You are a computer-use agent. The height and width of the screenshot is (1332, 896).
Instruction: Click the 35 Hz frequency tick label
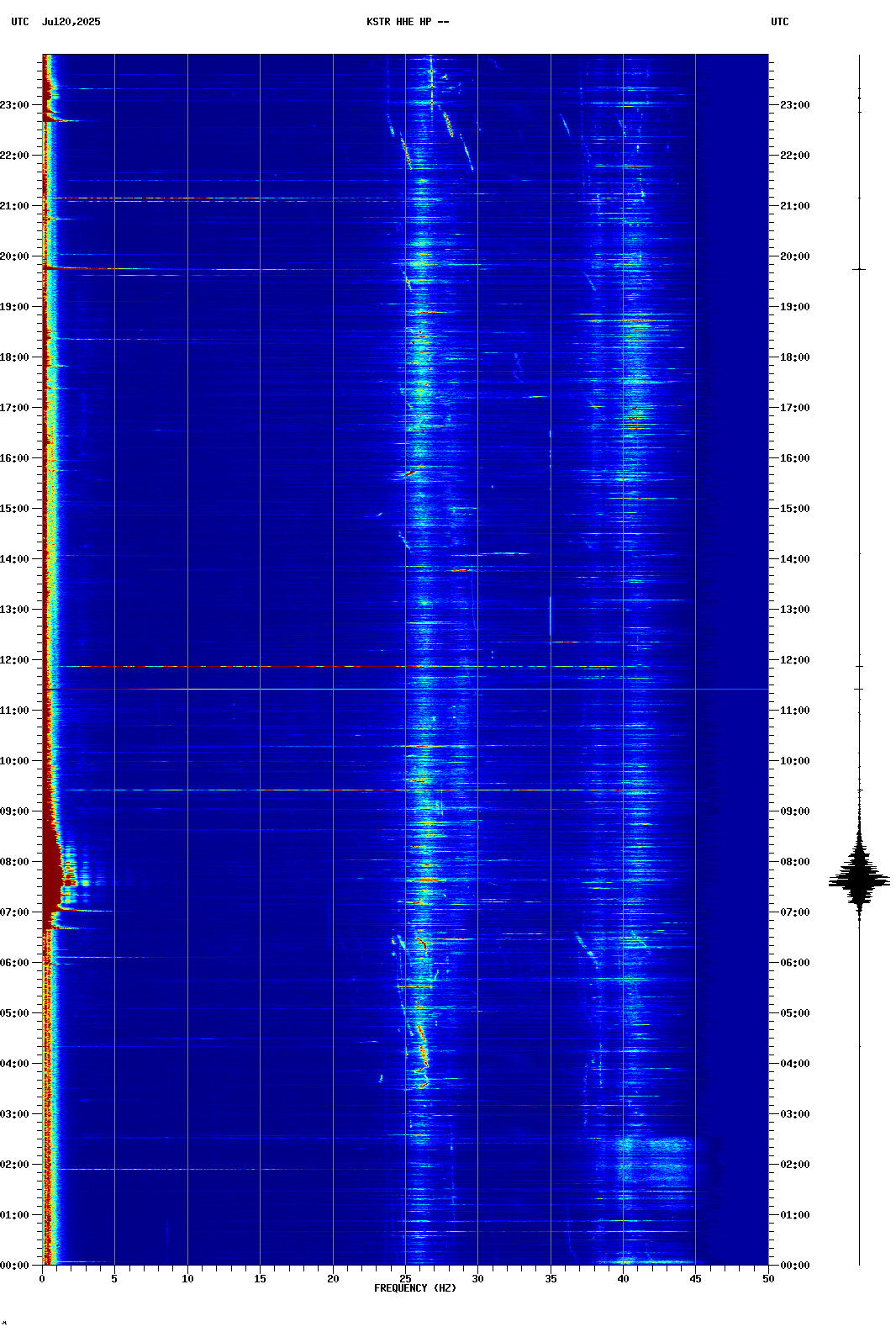551,1279
